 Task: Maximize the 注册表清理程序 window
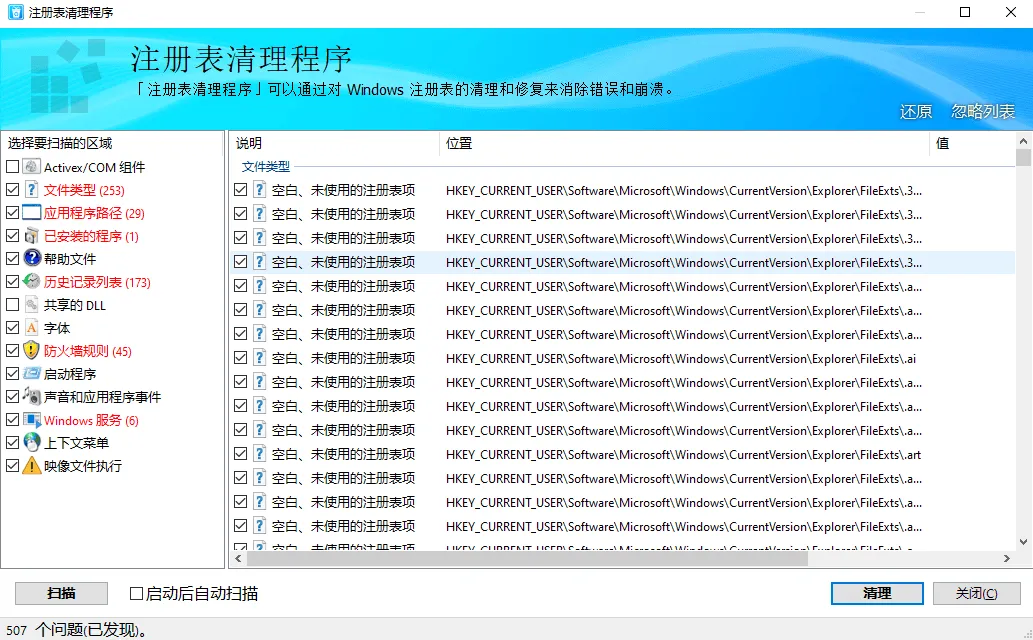pyautogui.click(x=965, y=12)
